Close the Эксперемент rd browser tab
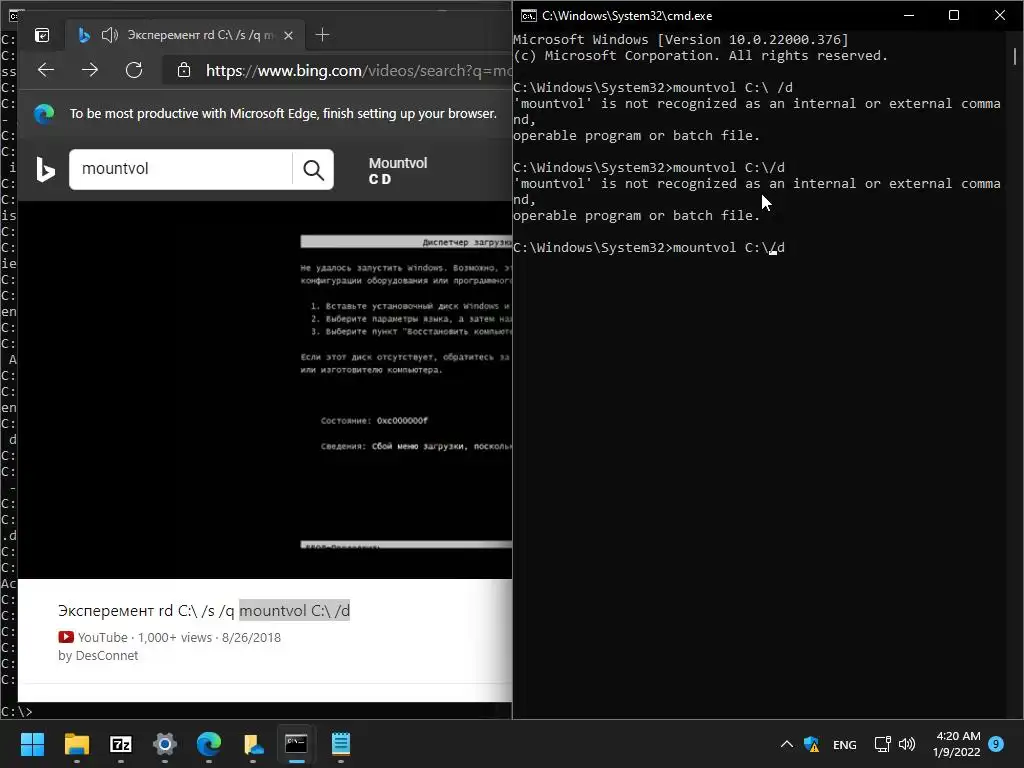This screenshot has width=1024, height=768. [288, 35]
